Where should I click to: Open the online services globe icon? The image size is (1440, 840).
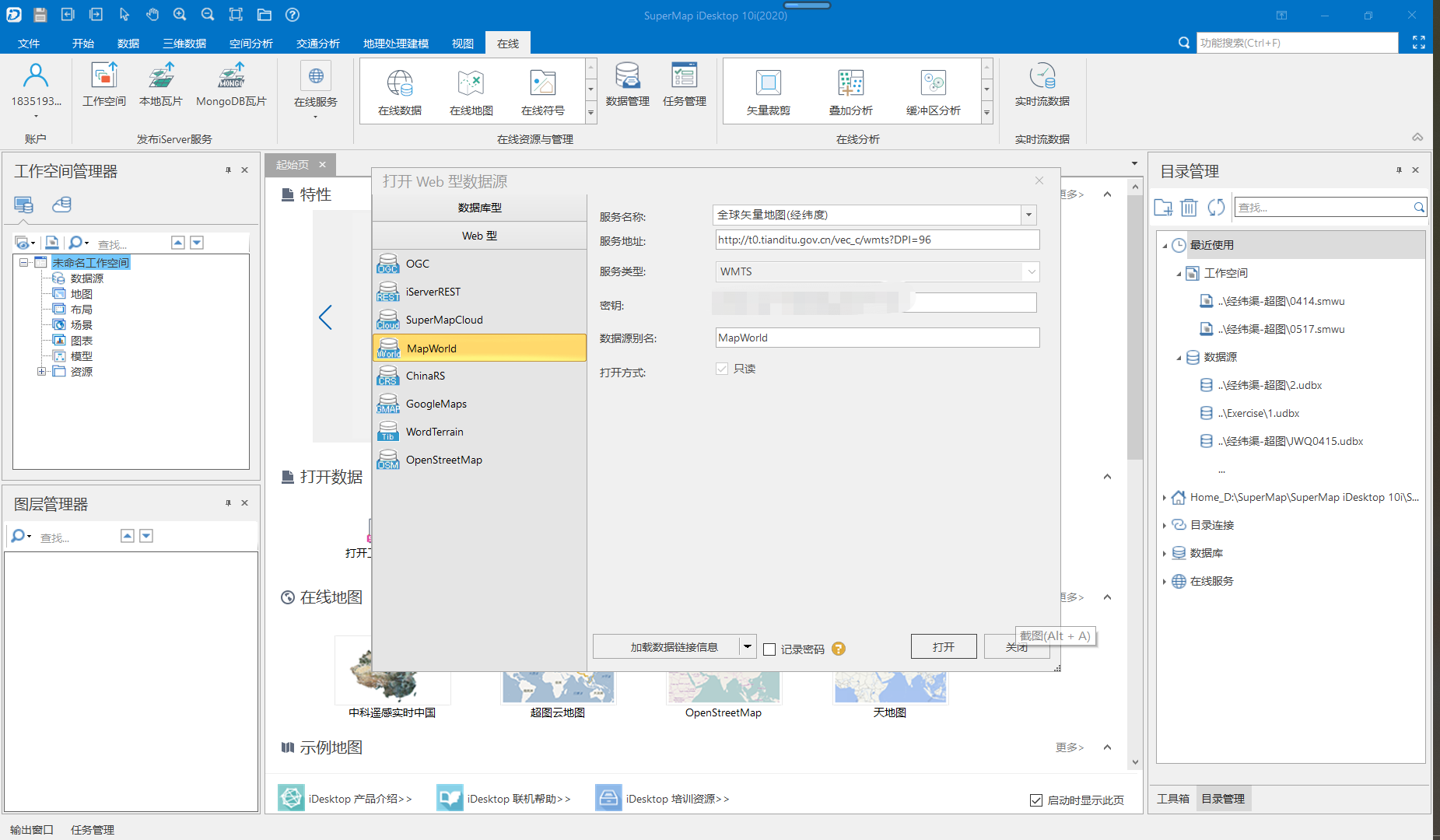316,75
